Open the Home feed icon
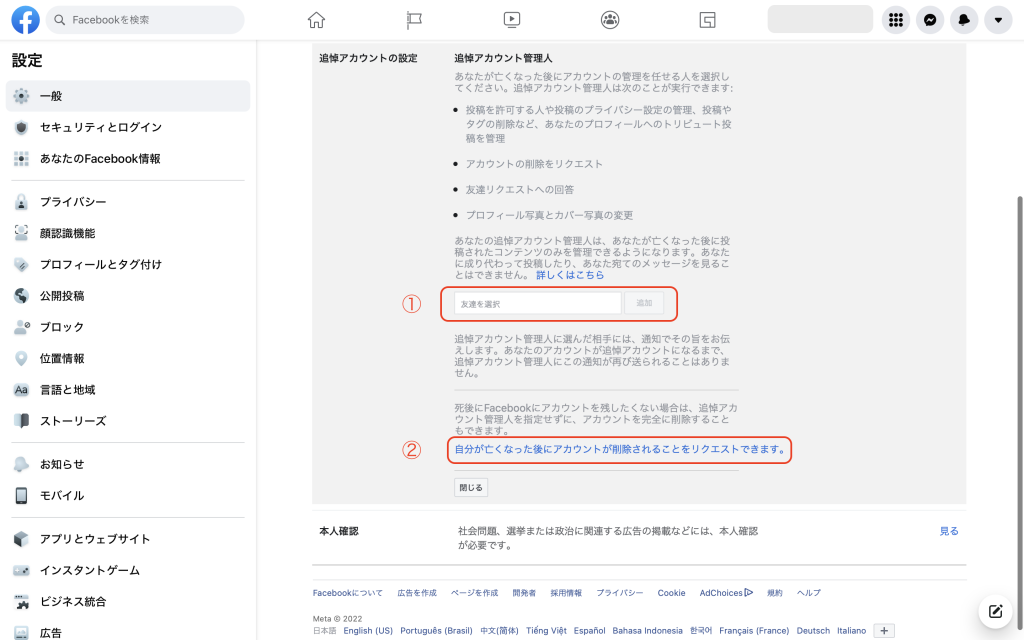This screenshot has width=1024, height=640. click(316, 20)
